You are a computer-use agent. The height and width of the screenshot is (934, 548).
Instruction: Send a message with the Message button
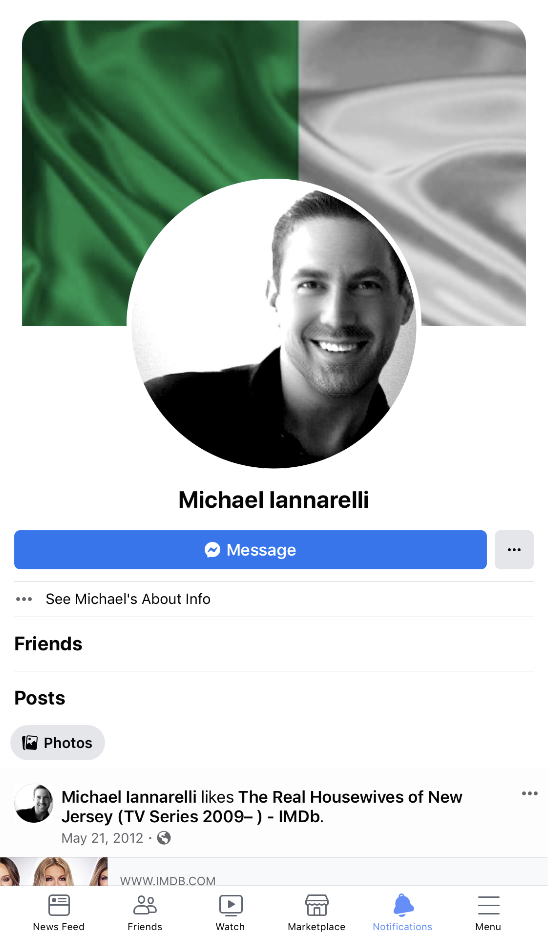click(250, 550)
